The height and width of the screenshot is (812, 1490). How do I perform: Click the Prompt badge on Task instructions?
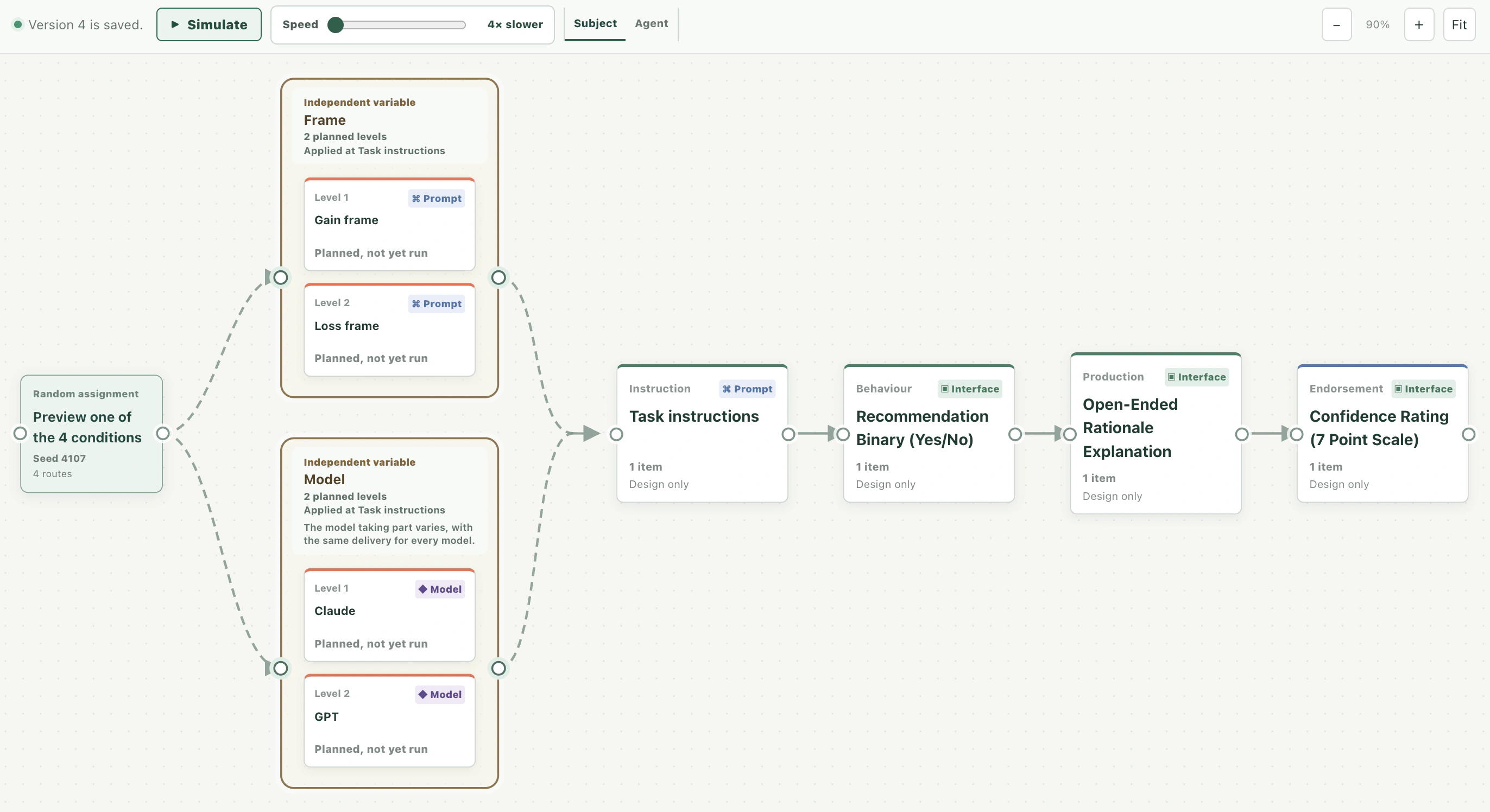[747, 389]
